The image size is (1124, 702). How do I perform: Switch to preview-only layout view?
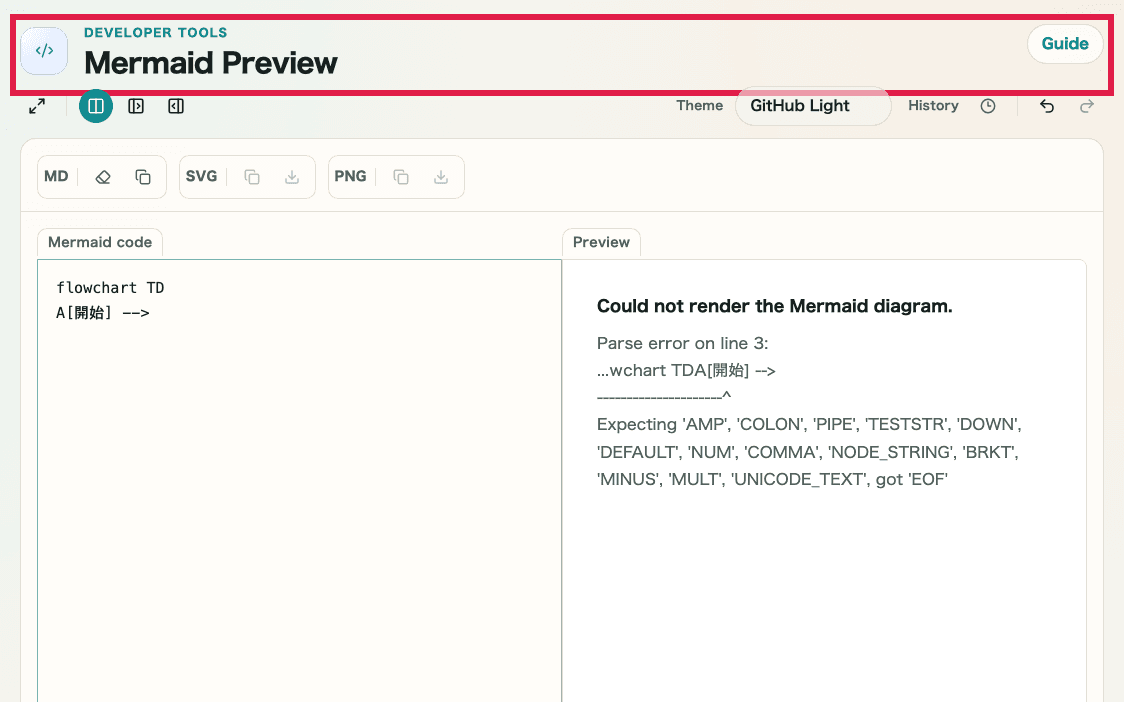[x=176, y=105]
